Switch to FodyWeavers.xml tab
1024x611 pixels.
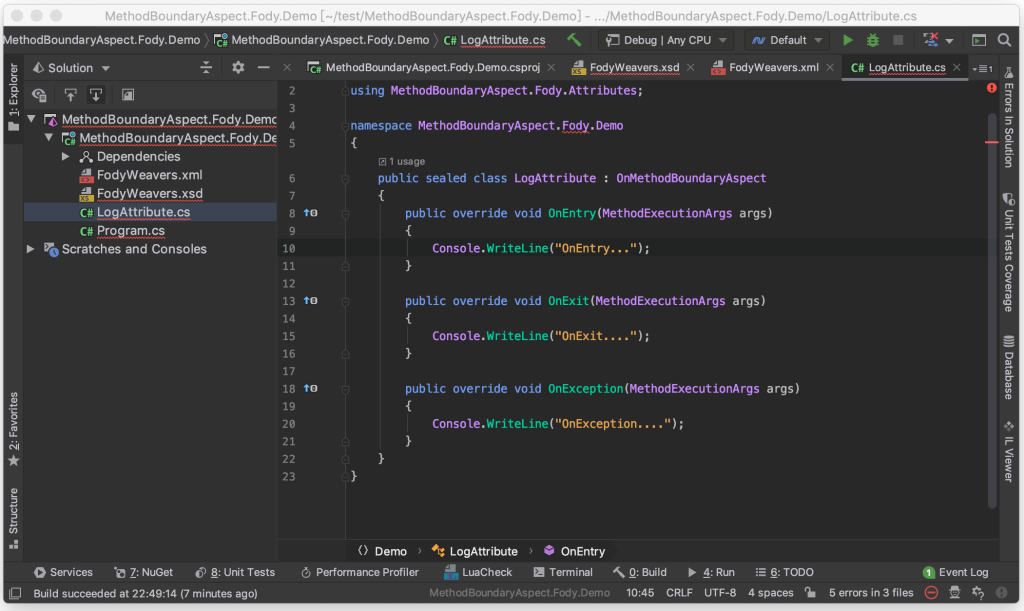pyautogui.click(x=773, y=67)
